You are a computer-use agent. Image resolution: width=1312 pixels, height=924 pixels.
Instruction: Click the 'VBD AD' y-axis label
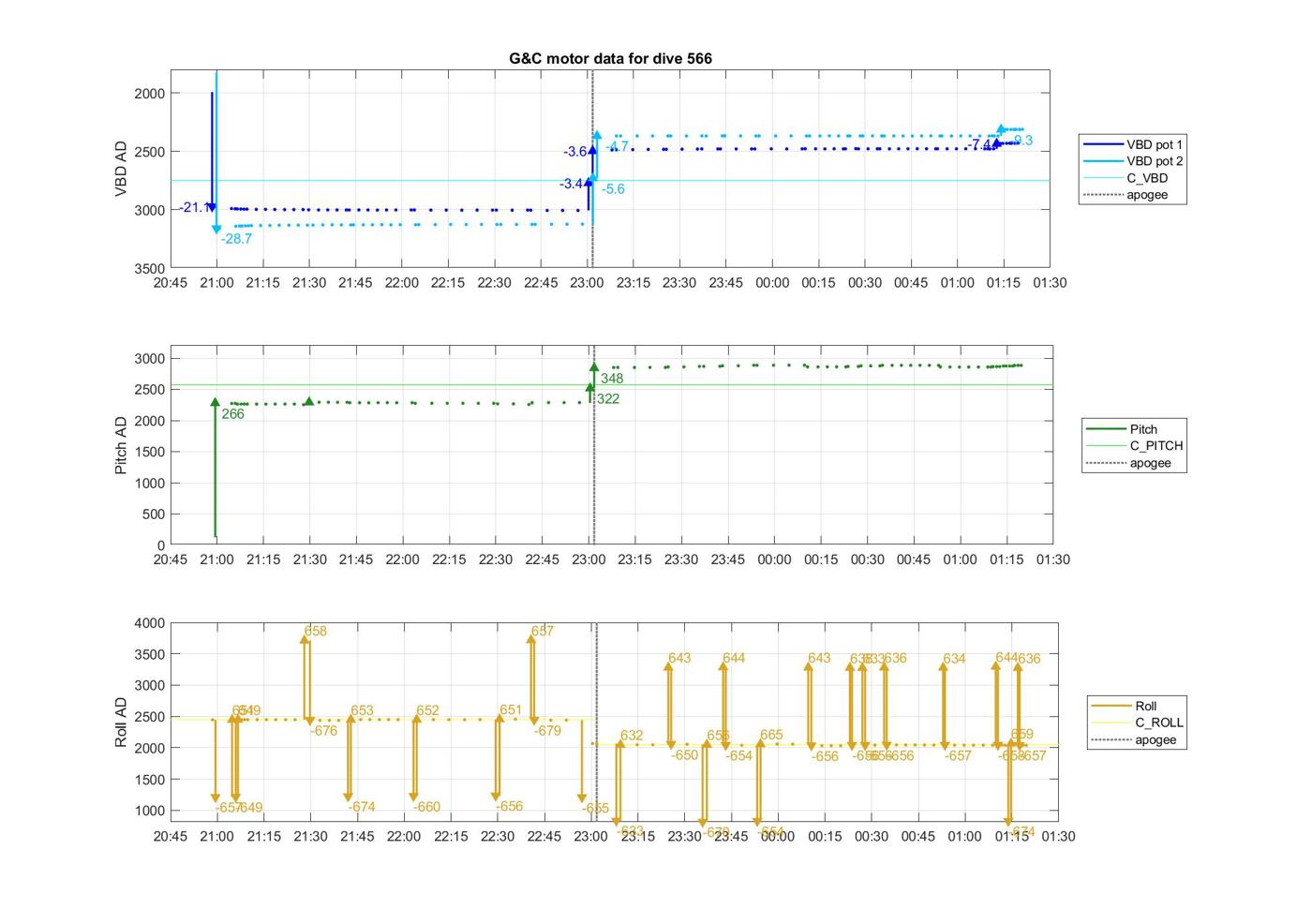121,169
